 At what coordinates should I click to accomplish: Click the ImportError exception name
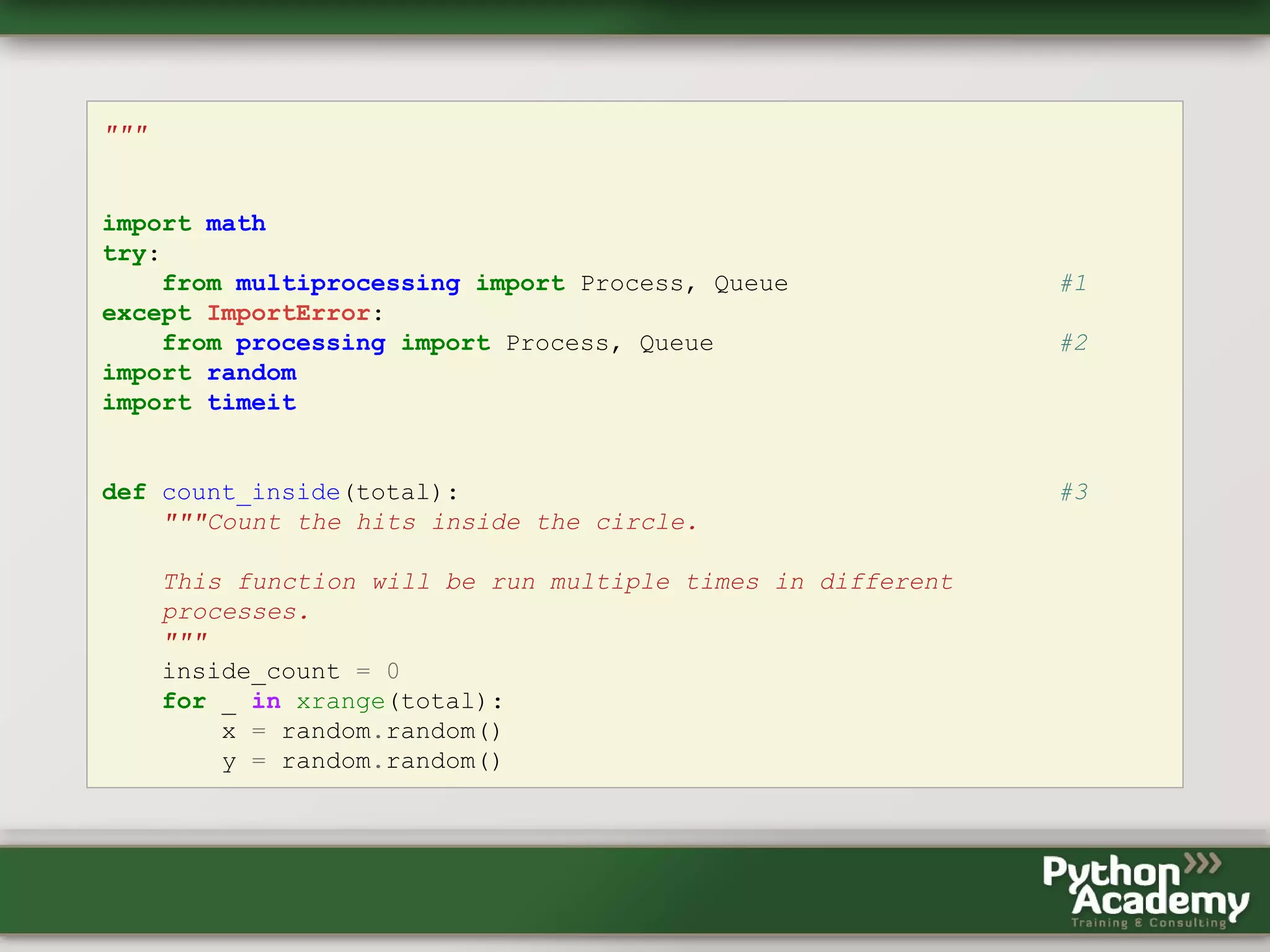[x=288, y=313]
